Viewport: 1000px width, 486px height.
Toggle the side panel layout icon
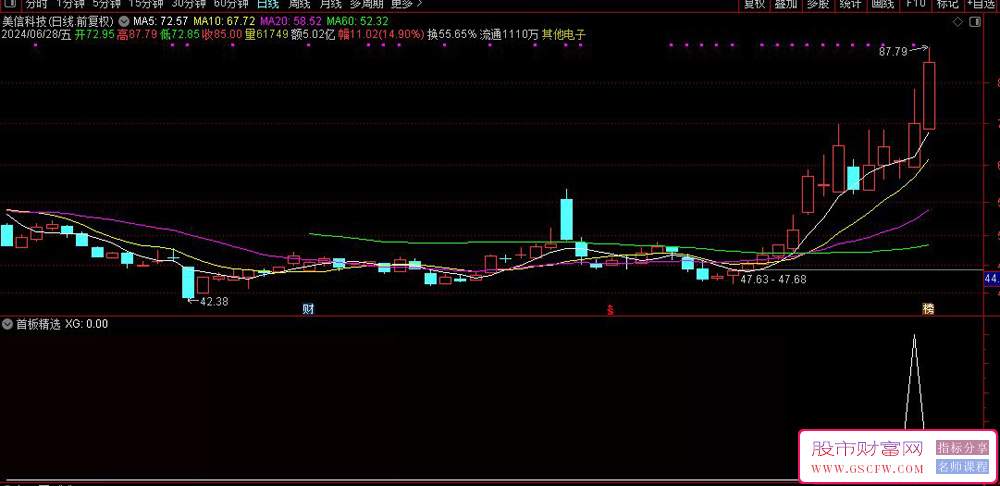coord(974,23)
